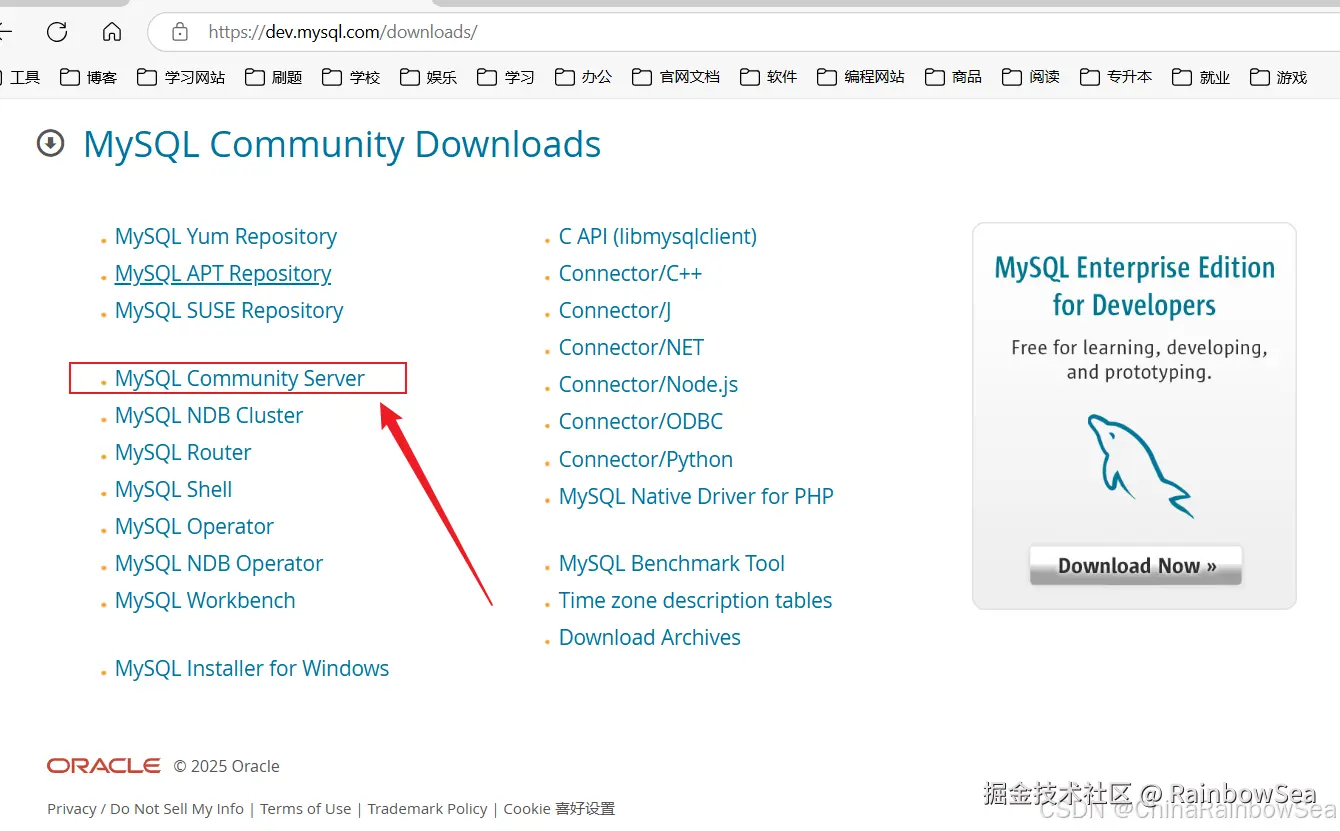Open the 学校 bookmark folder

coord(351,77)
